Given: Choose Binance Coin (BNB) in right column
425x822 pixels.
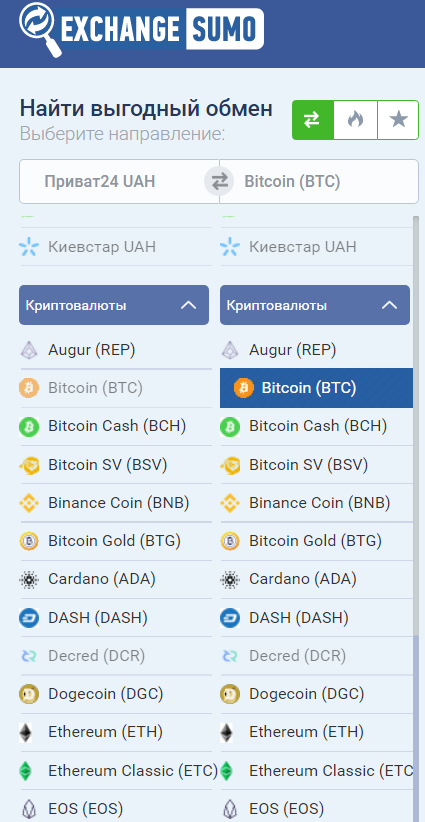Looking at the screenshot, I should 317,503.
